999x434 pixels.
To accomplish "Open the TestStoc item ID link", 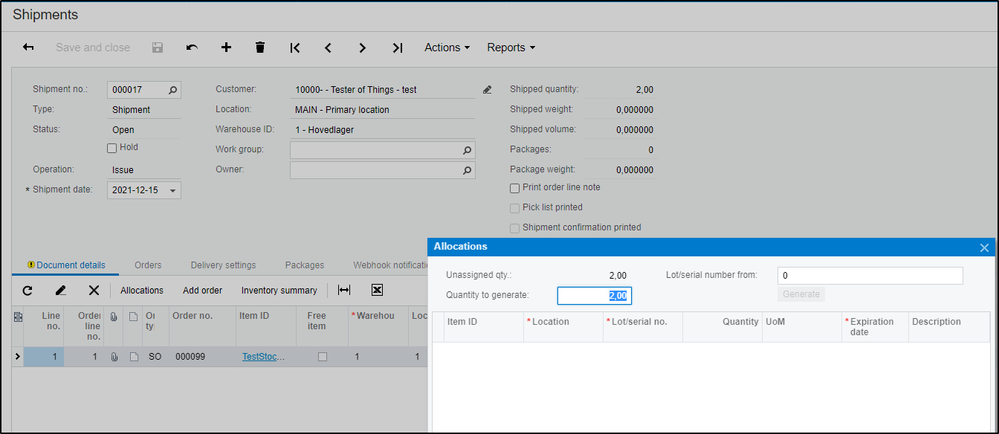I will click(x=262, y=356).
